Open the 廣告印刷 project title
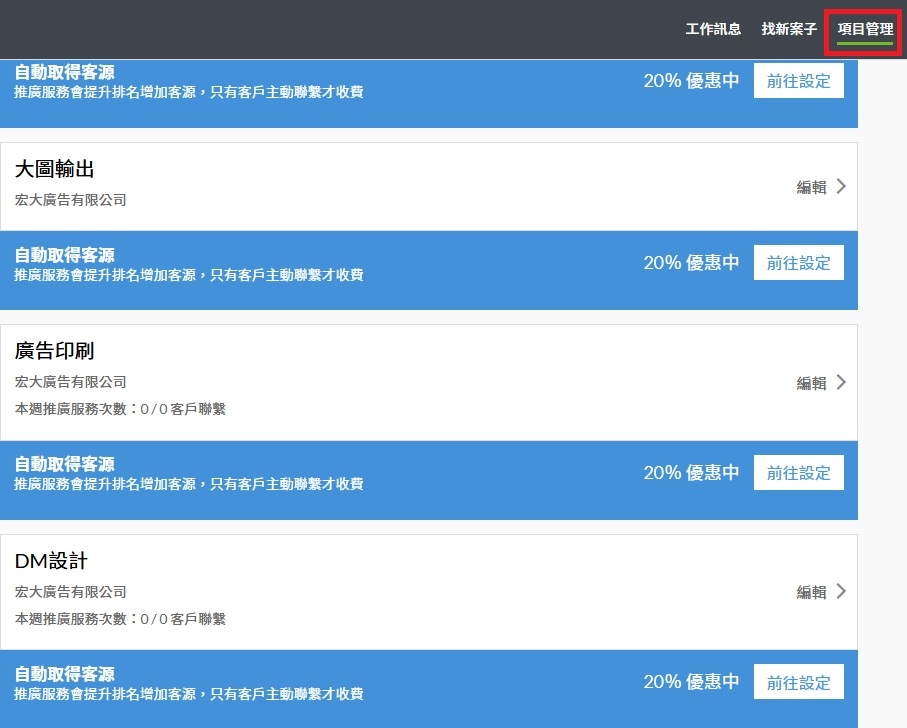 click(54, 350)
